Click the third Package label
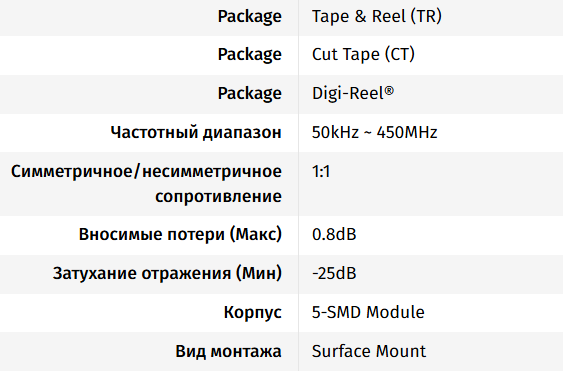This screenshot has height=380, width=563. pyautogui.click(x=250, y=93)
